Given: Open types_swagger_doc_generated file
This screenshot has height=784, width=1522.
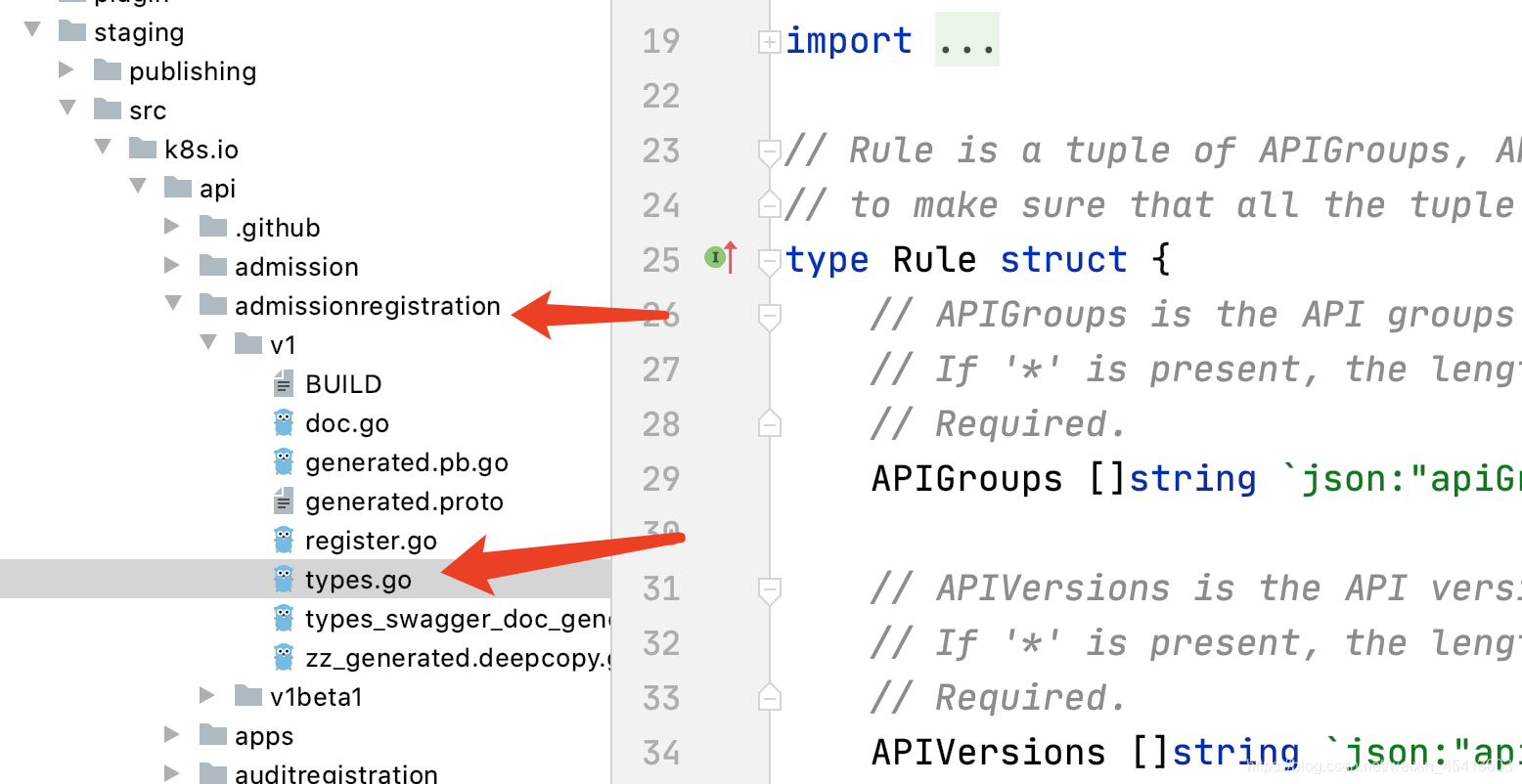Looking at the screenshot, I should (x=458, y=619).
